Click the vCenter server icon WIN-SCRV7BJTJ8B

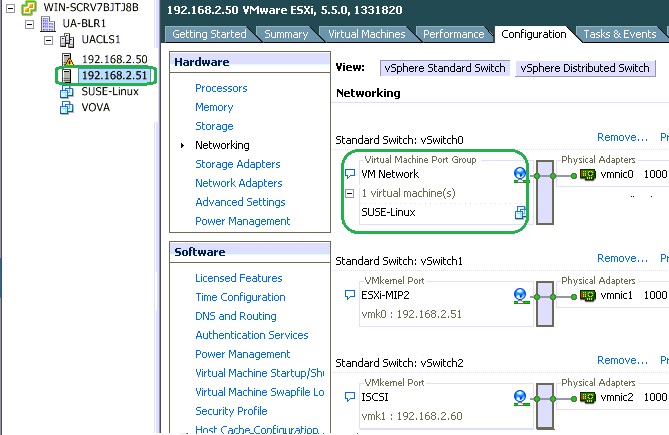point(29,7)
